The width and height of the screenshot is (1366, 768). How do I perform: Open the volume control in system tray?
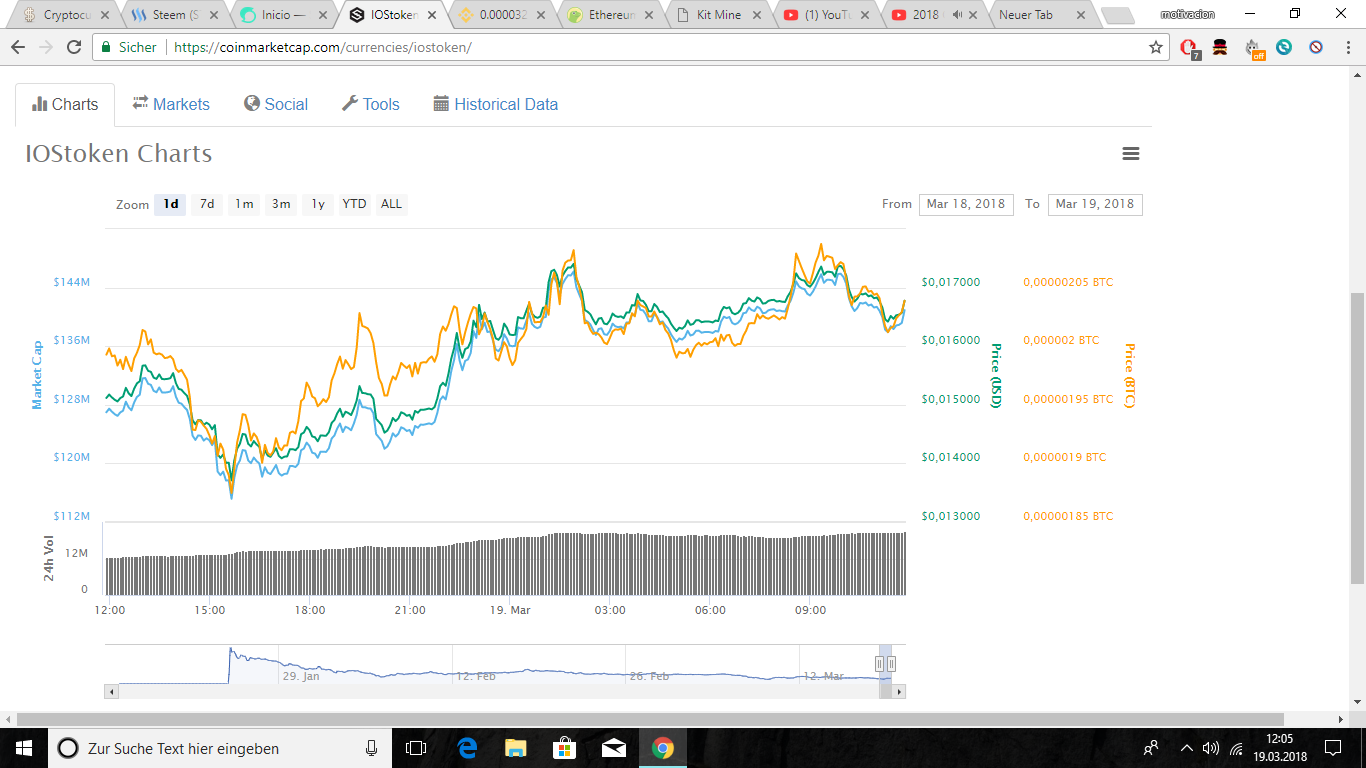tap(1211, 748)
